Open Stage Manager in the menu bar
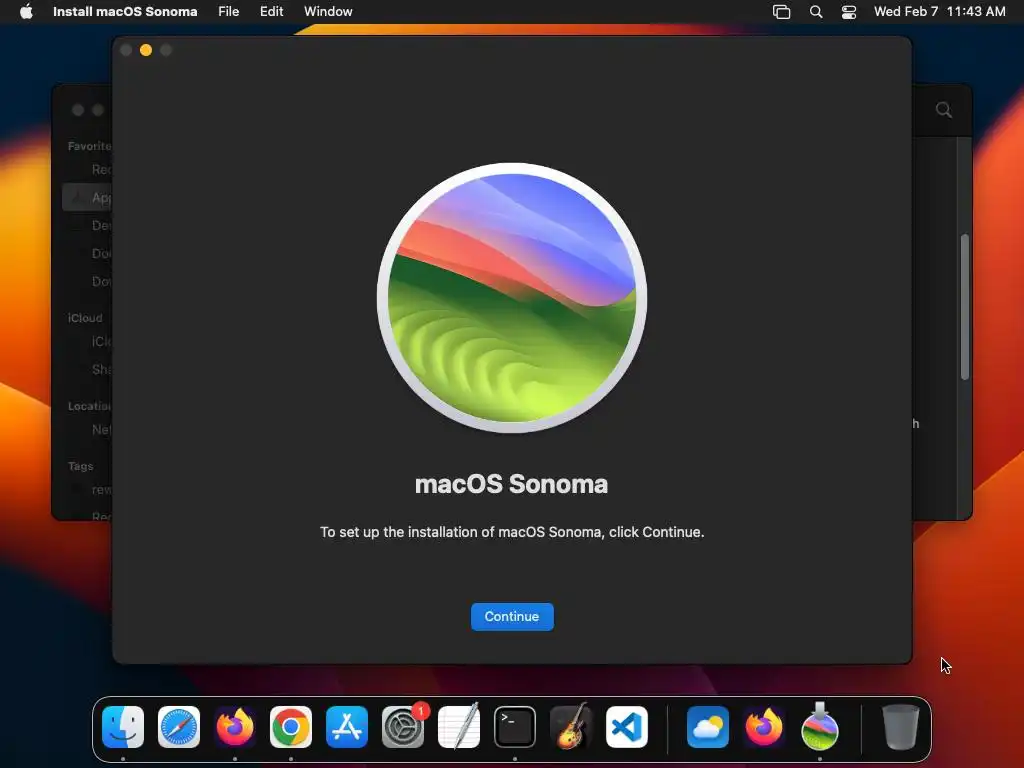The height and width of the screenshot is (768, 1024). (x=781, y=11)
